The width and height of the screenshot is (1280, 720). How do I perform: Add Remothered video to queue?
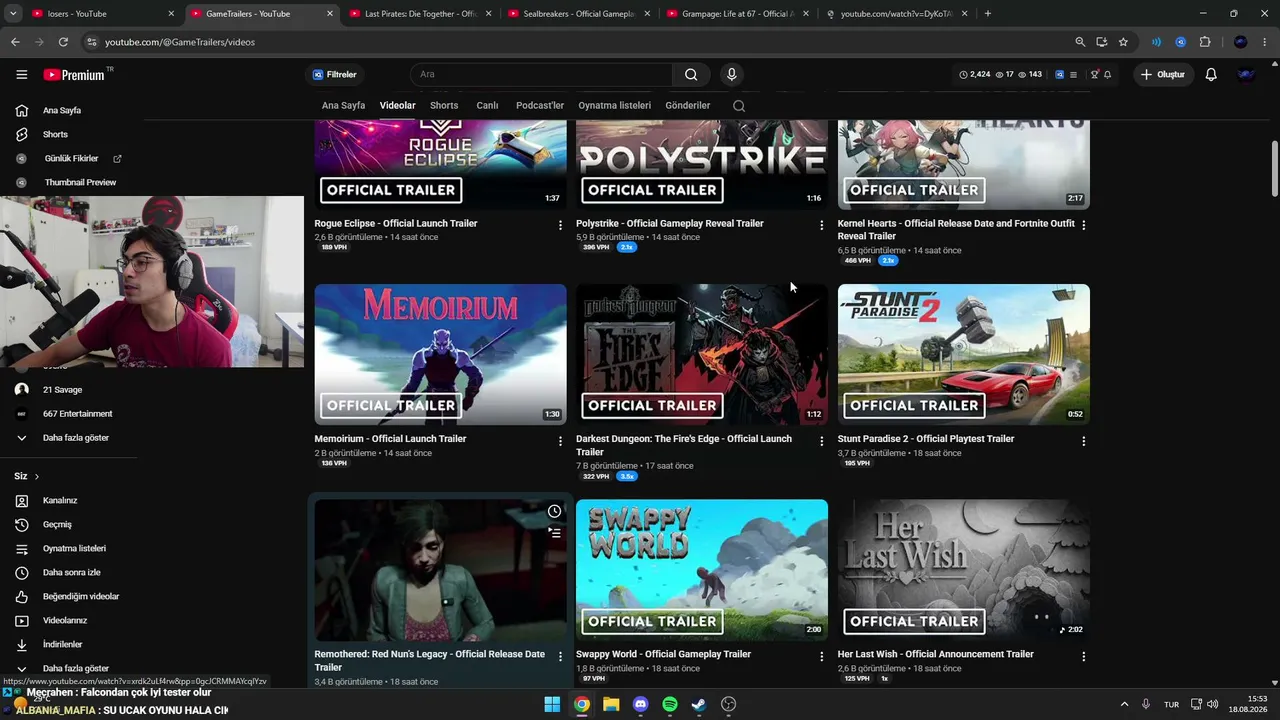tap(554, 533)
